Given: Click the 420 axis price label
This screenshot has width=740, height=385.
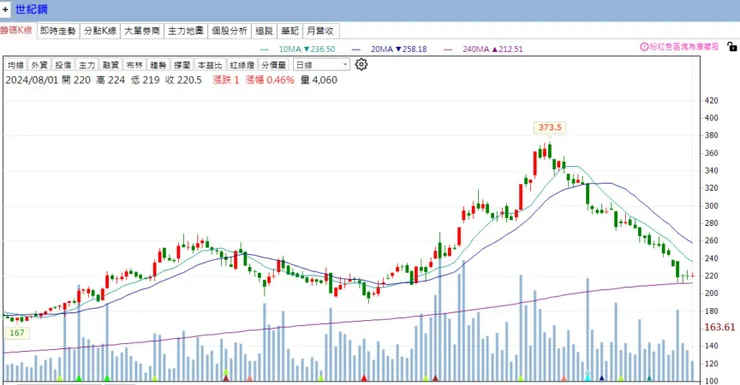Looking at the screenshot, I should pyautogui.click(x=711, y=100).
